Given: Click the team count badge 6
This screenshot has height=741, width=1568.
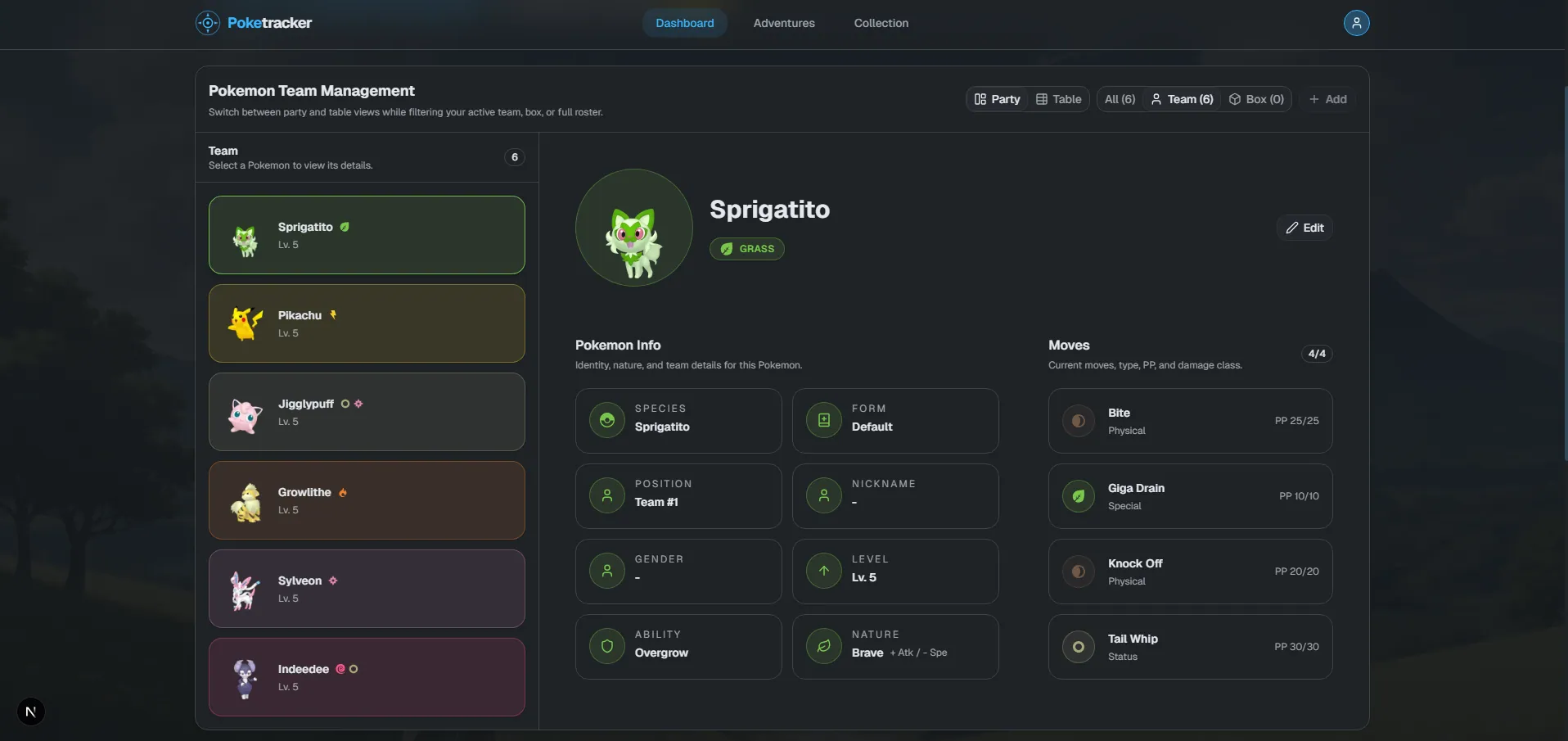Looking at the screenshot, I should 515,157.
